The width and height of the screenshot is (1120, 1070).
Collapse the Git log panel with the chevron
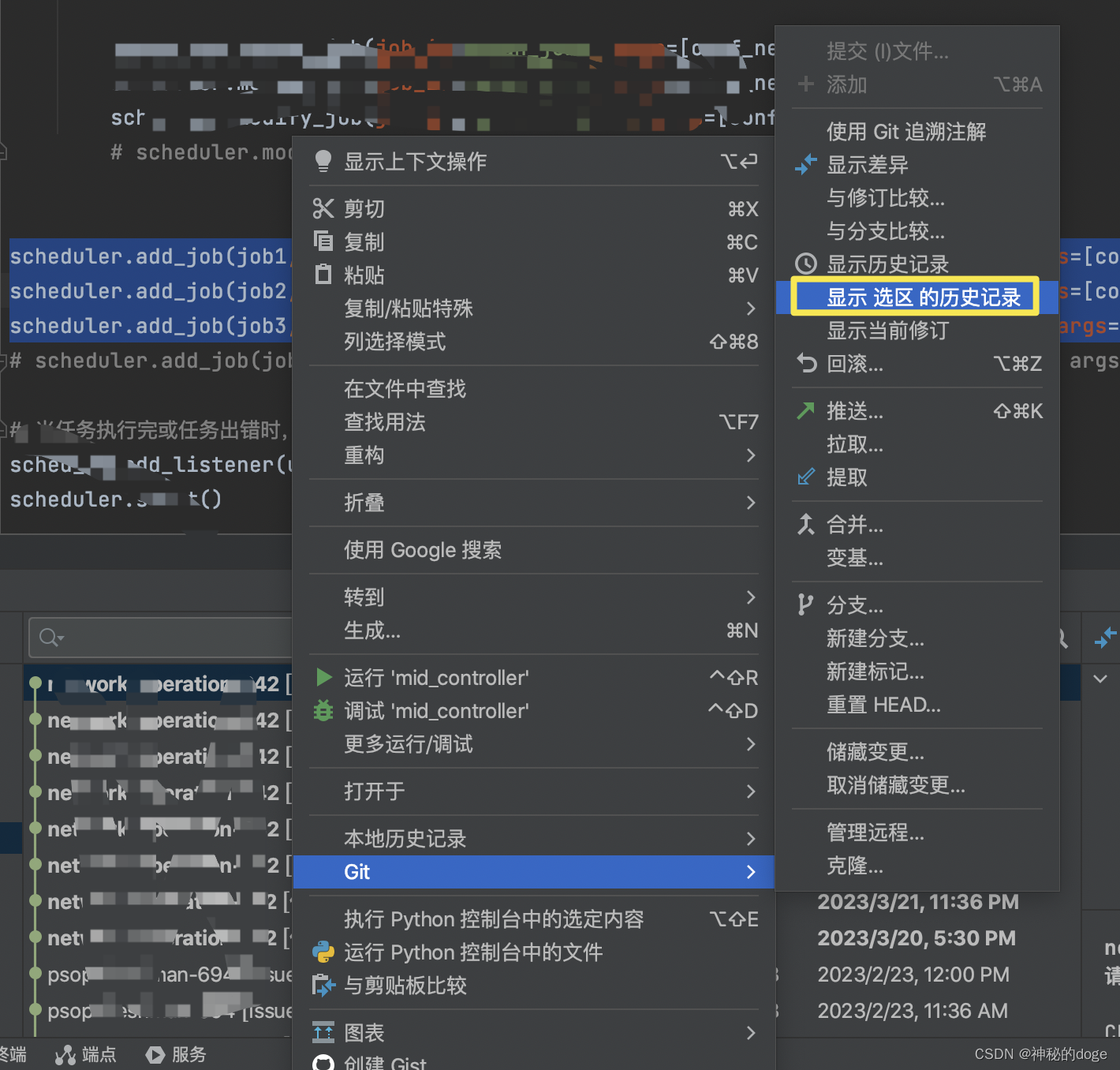1102,679
